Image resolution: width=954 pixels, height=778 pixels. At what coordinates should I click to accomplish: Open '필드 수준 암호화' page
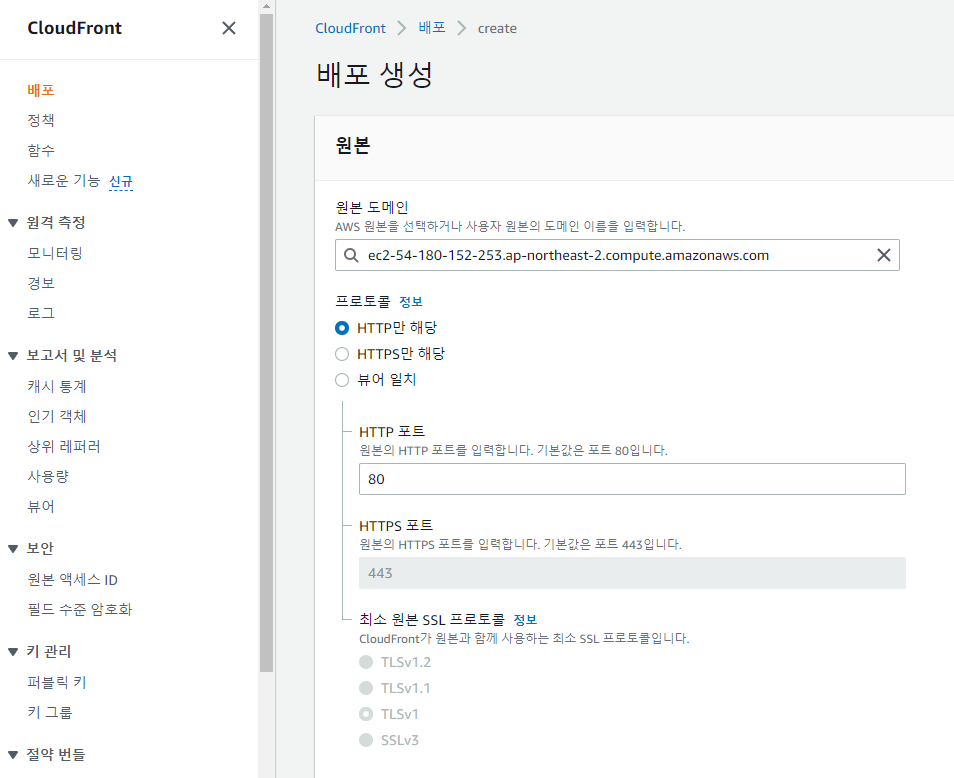click(80, 610)
